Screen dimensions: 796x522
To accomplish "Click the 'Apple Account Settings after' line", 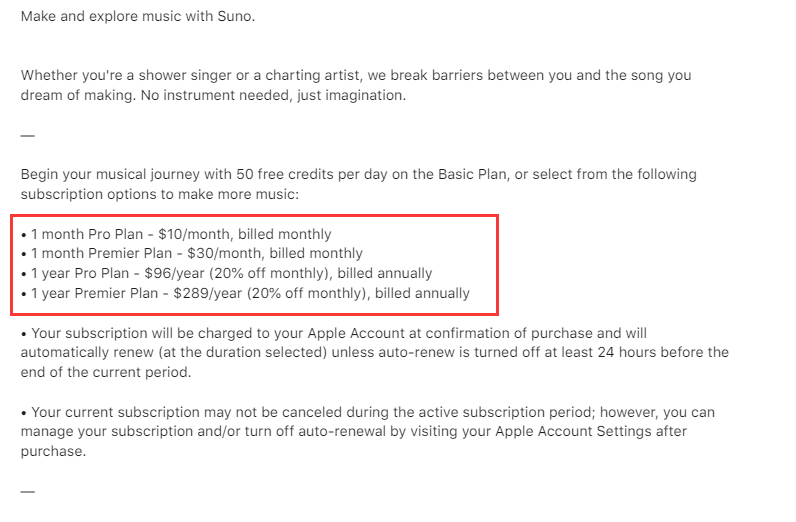I will coord(354,432).
